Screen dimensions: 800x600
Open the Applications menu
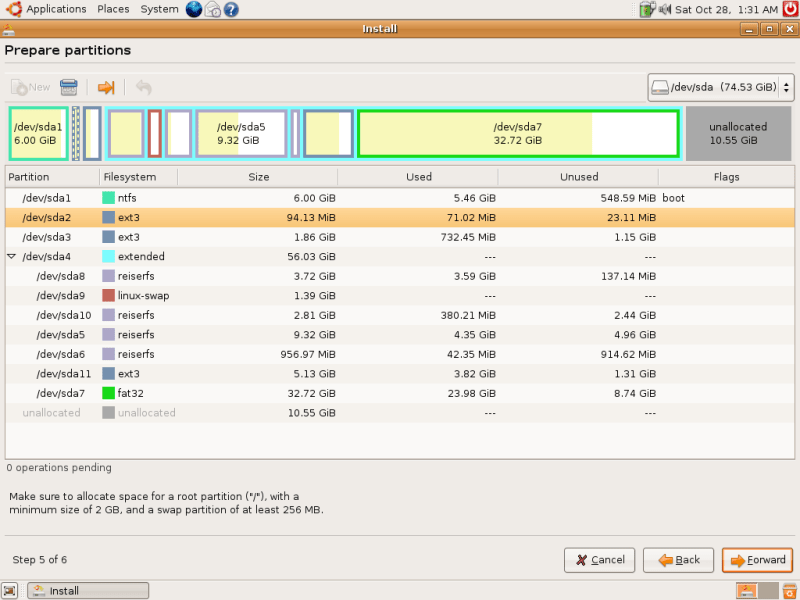pos(46,9)
